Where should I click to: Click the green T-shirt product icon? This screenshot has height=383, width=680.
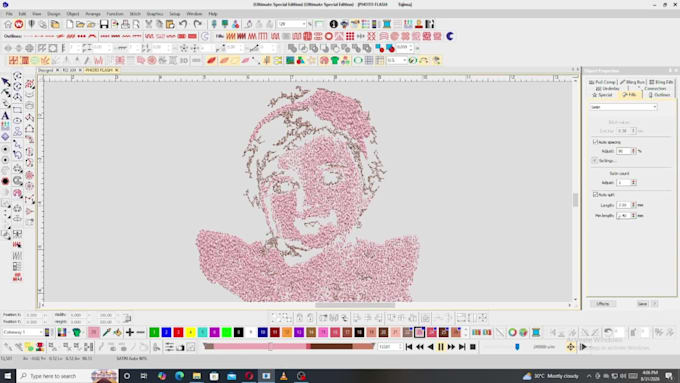[334, 60]
